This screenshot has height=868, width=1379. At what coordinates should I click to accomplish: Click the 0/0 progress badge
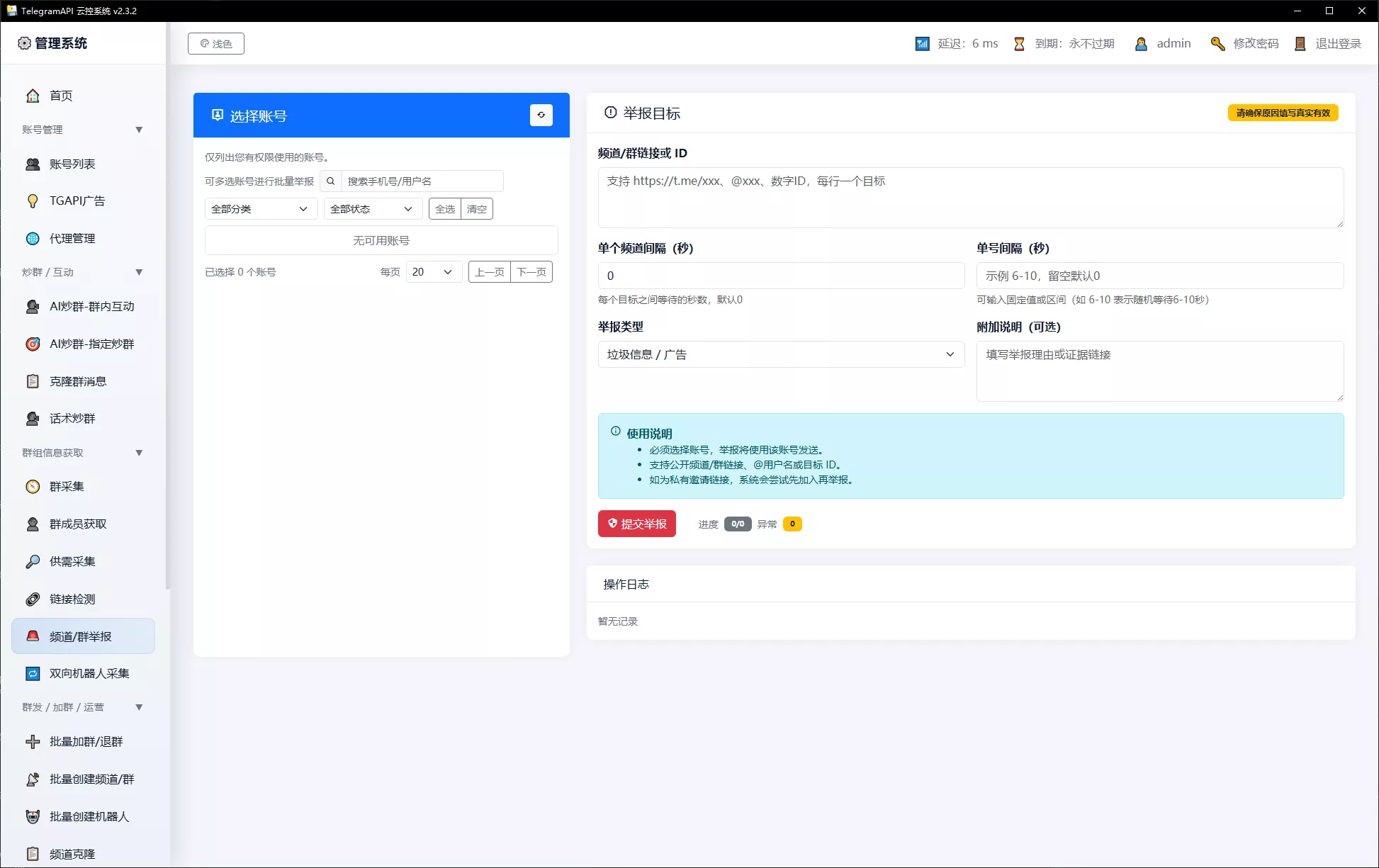[x=738, y=524]
